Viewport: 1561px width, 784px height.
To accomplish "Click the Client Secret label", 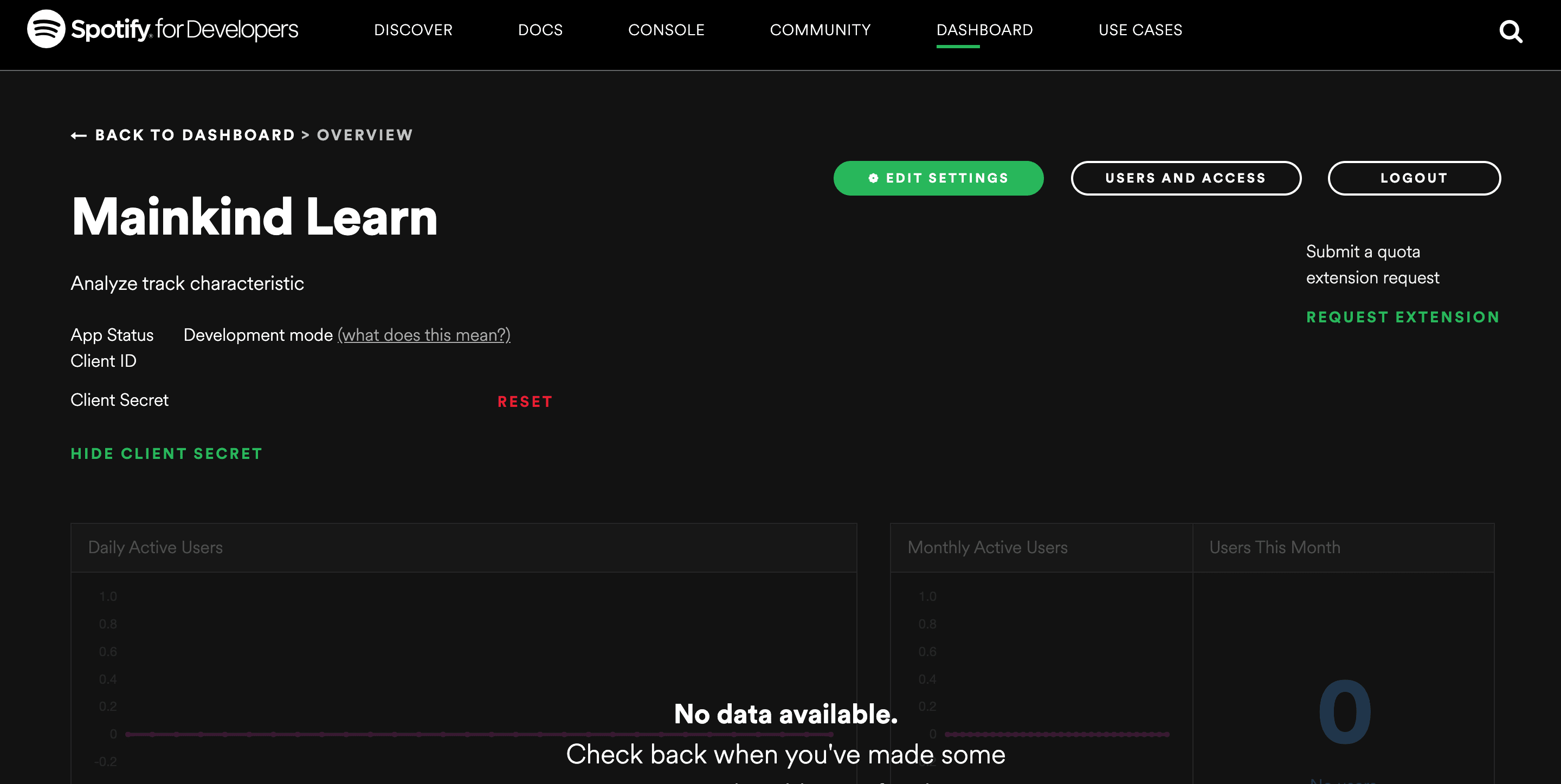I will pos(119,400).
